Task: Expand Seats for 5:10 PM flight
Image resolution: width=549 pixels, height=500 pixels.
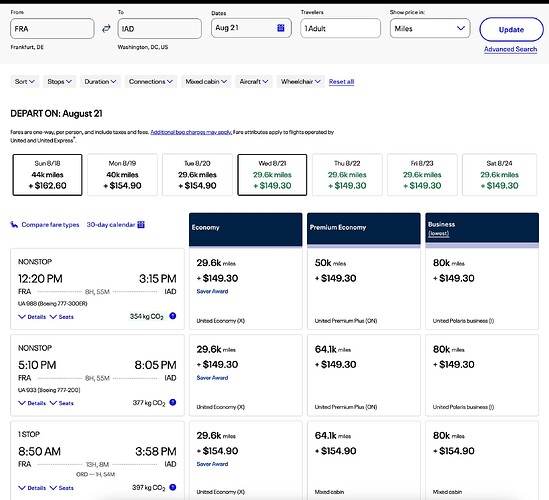Action: (62, 403)
